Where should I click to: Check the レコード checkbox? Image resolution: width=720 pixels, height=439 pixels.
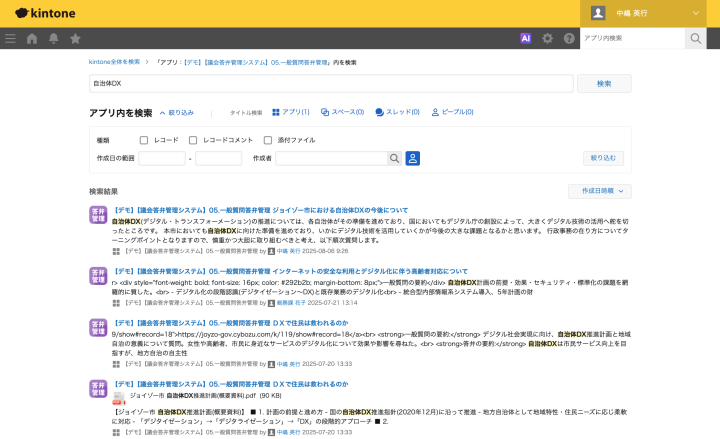point(144,140)
